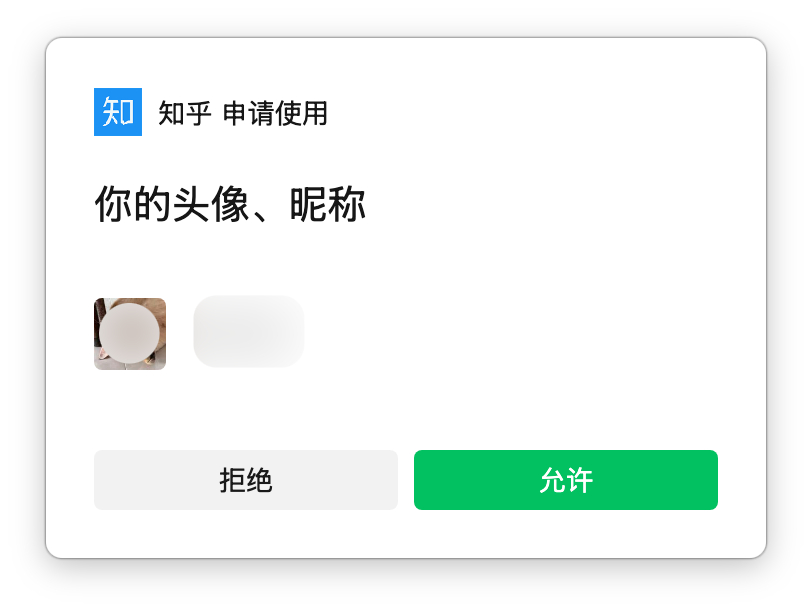This screenshot has height=612, width=812.
Task: Click the blurred nickname field beside avatar
Action: point(249,331)
